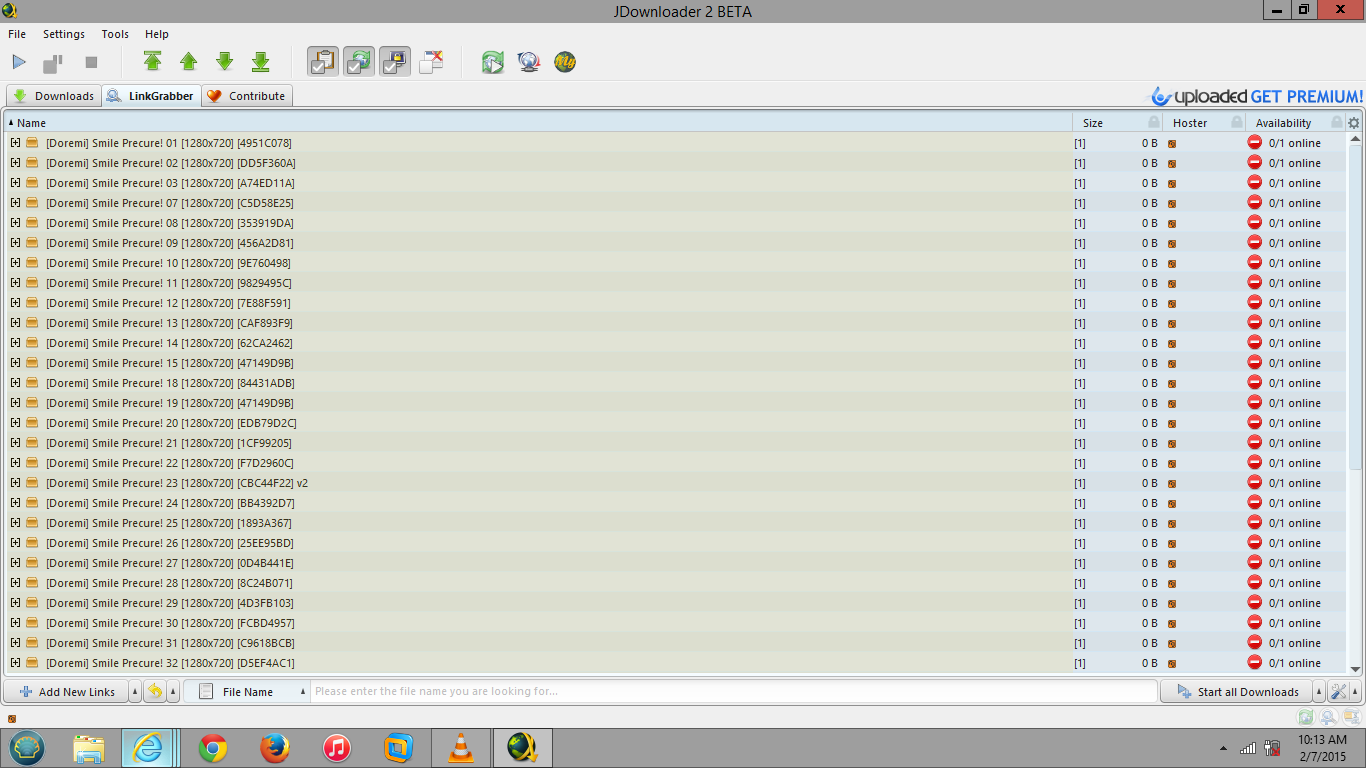Open the Help menu
1366x768 pixels.
157,34
